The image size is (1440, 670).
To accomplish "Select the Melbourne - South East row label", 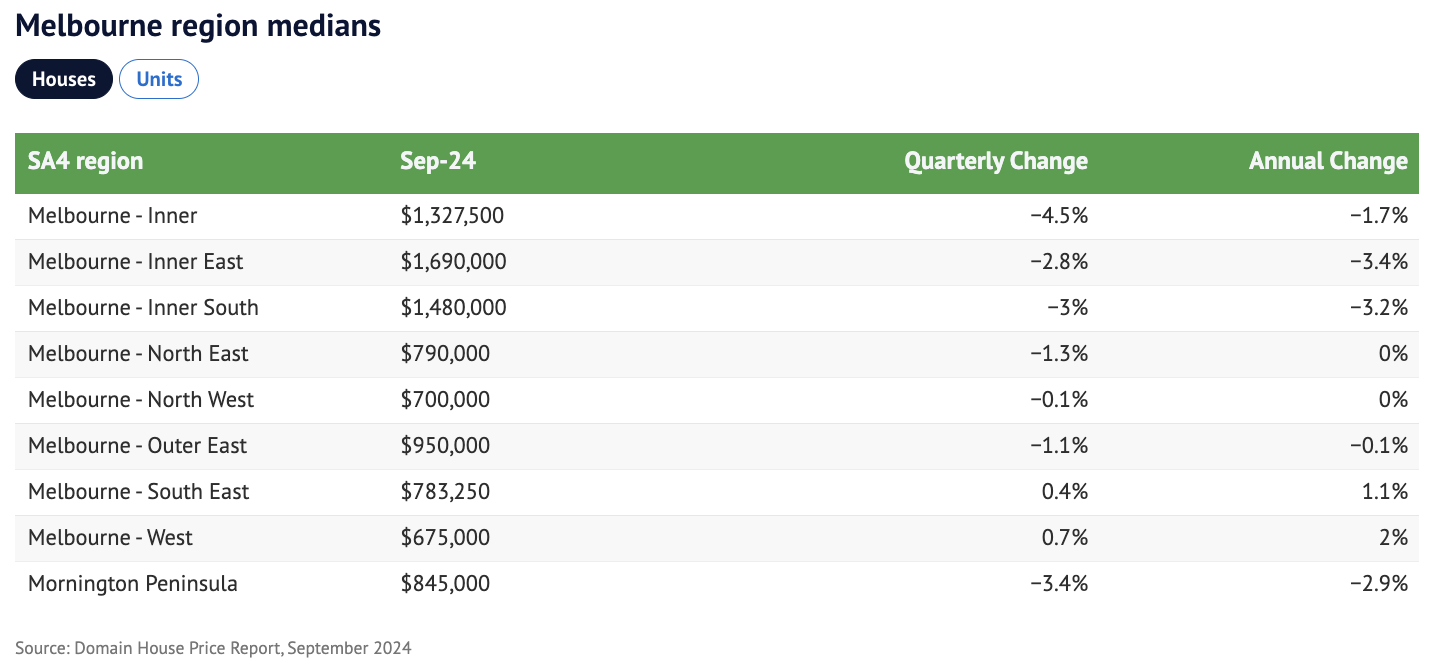I will pos(138,492).
